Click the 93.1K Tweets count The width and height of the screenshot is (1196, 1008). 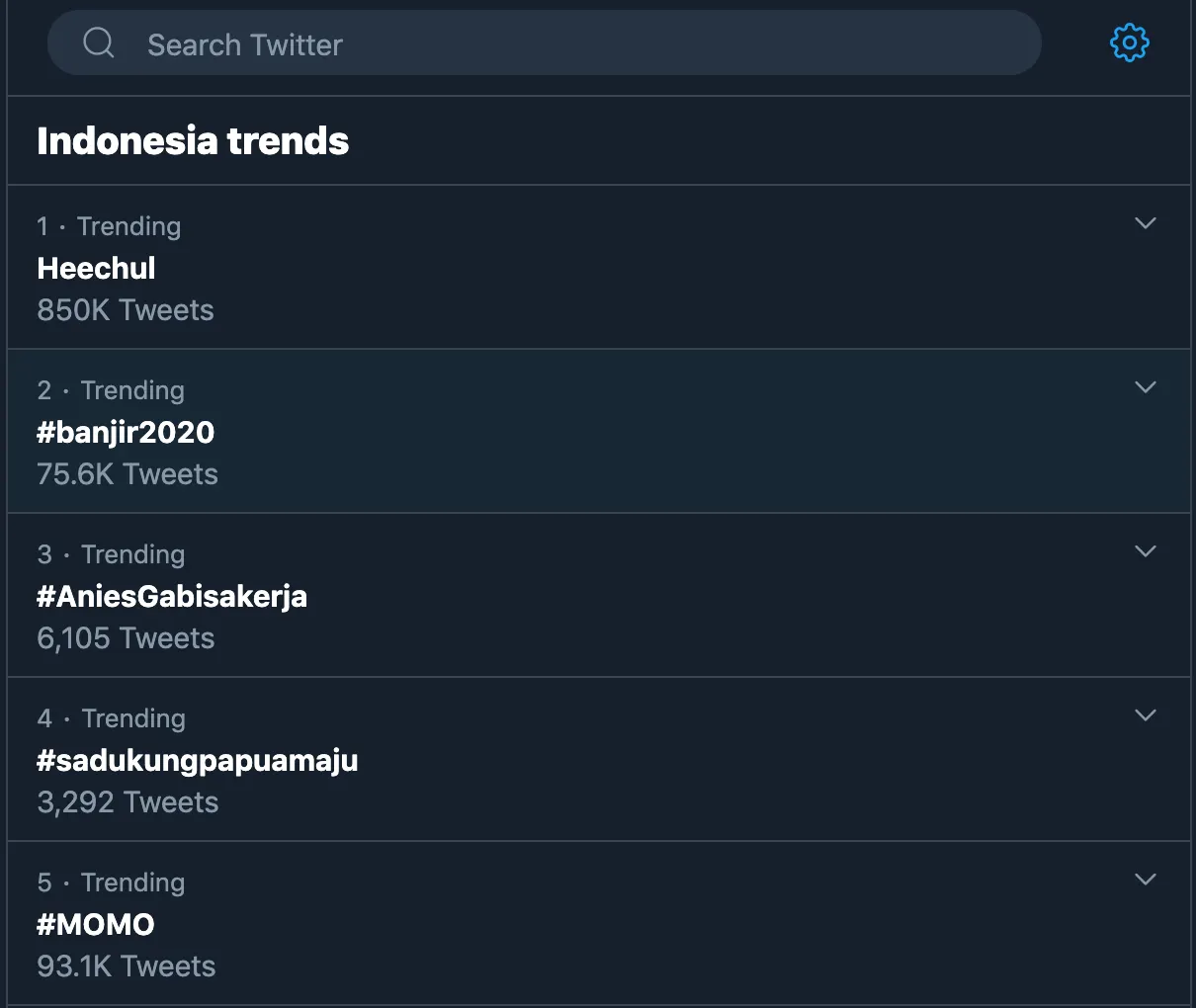click(127, 966)
